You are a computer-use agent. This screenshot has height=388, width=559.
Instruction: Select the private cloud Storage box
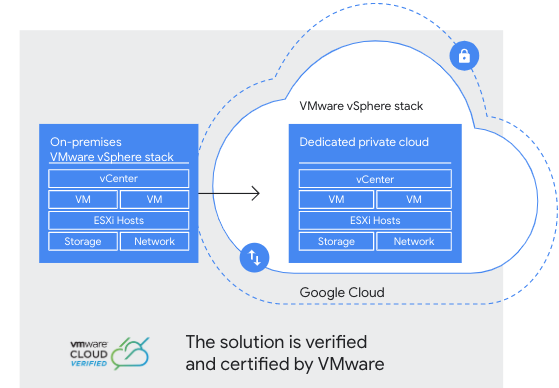pyautogui.click(x=336, y=241)
